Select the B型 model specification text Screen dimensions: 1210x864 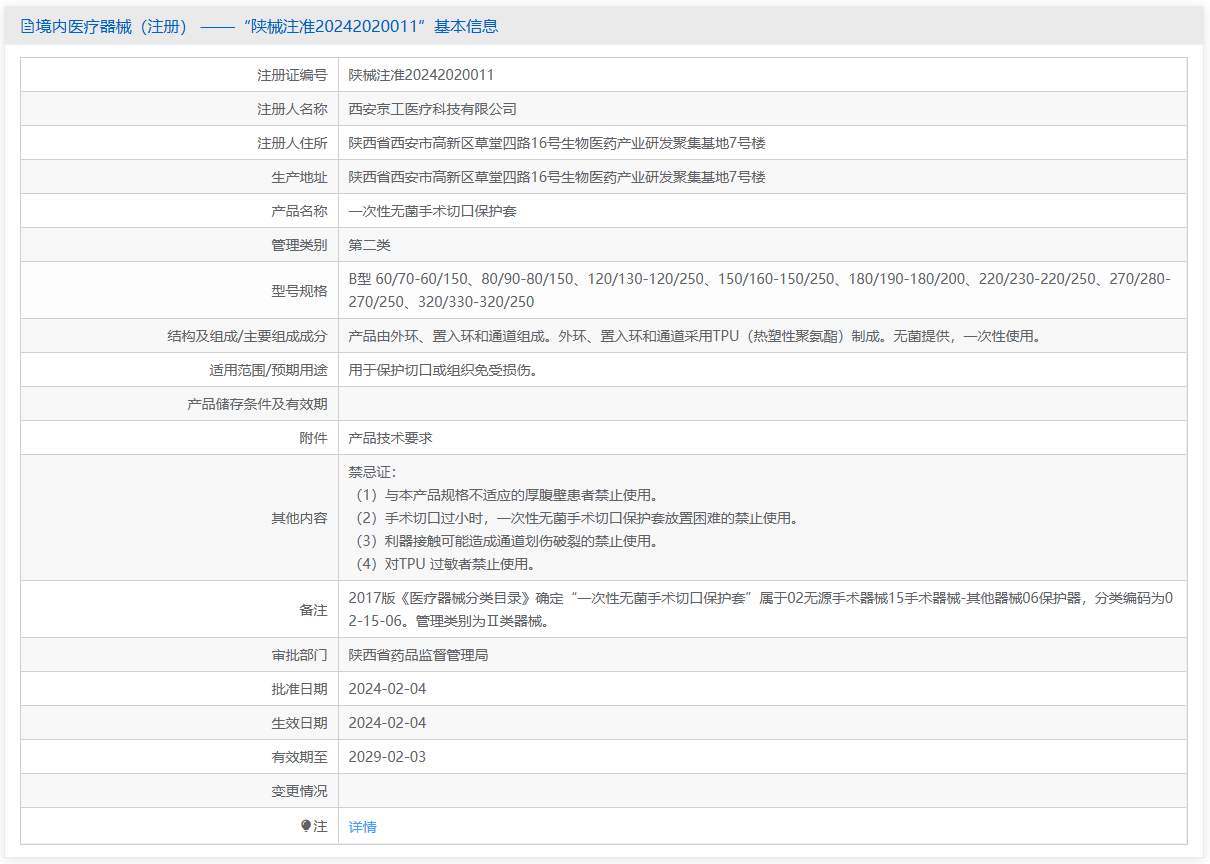(x=760, y=290)
